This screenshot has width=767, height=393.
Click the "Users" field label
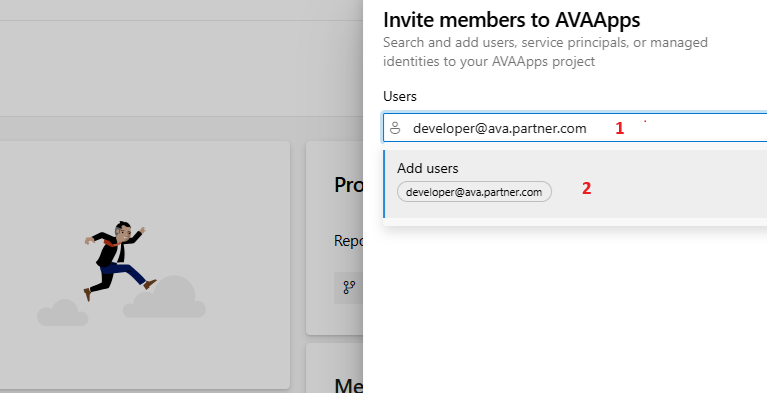pyautogui.click(x=400, y=96)
